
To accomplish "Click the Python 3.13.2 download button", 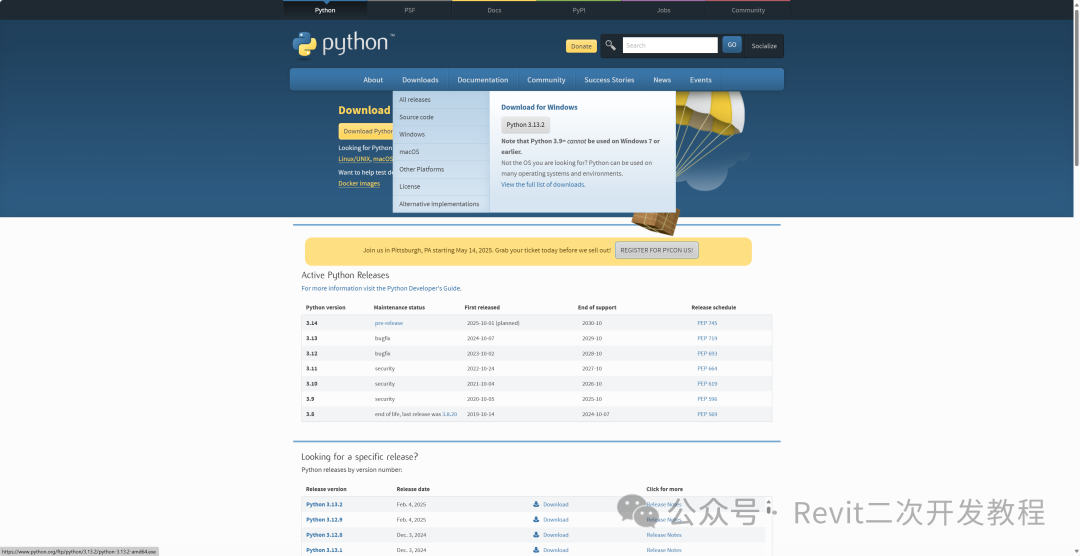I will click(526, 125).
